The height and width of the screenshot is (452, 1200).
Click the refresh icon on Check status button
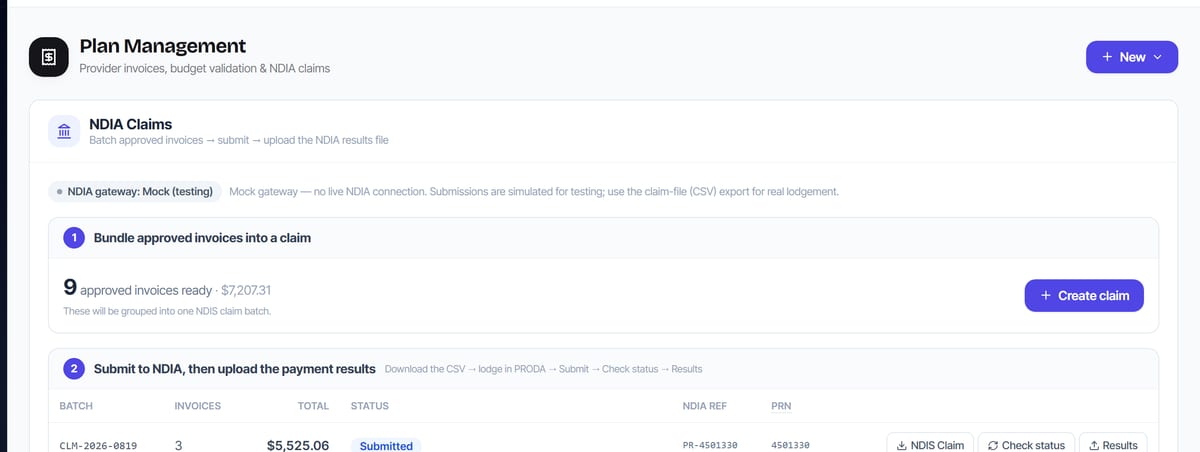point(992,445)
